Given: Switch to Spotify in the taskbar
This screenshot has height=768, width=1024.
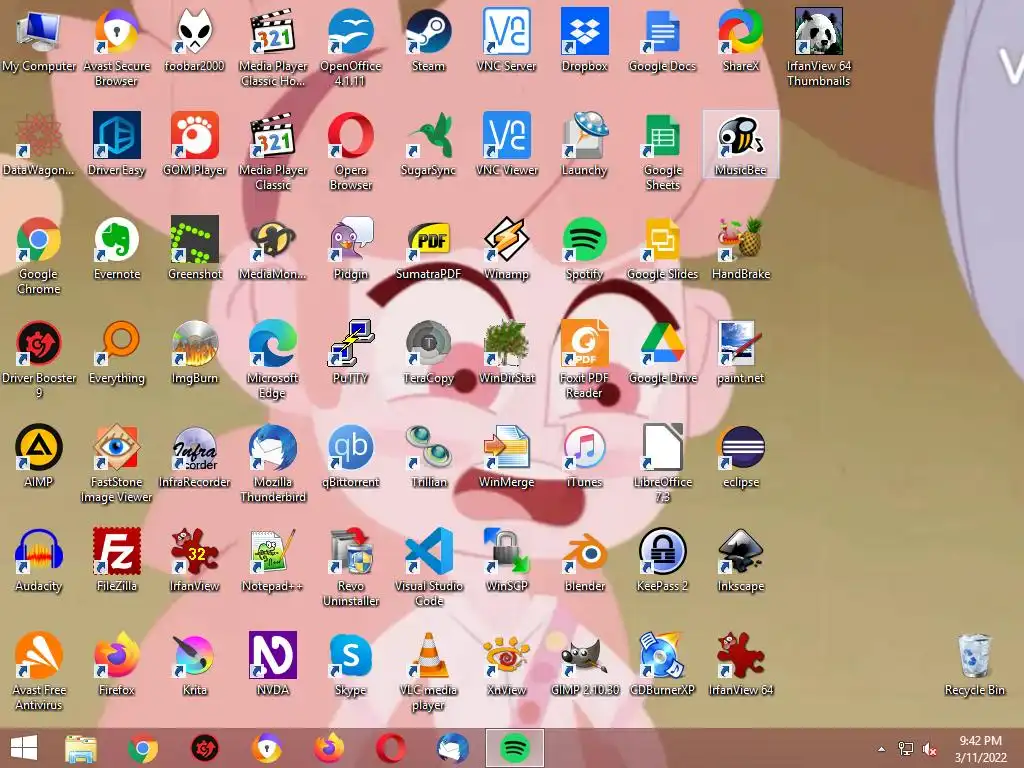Looking at the screenshot, I should pos(515,748).
